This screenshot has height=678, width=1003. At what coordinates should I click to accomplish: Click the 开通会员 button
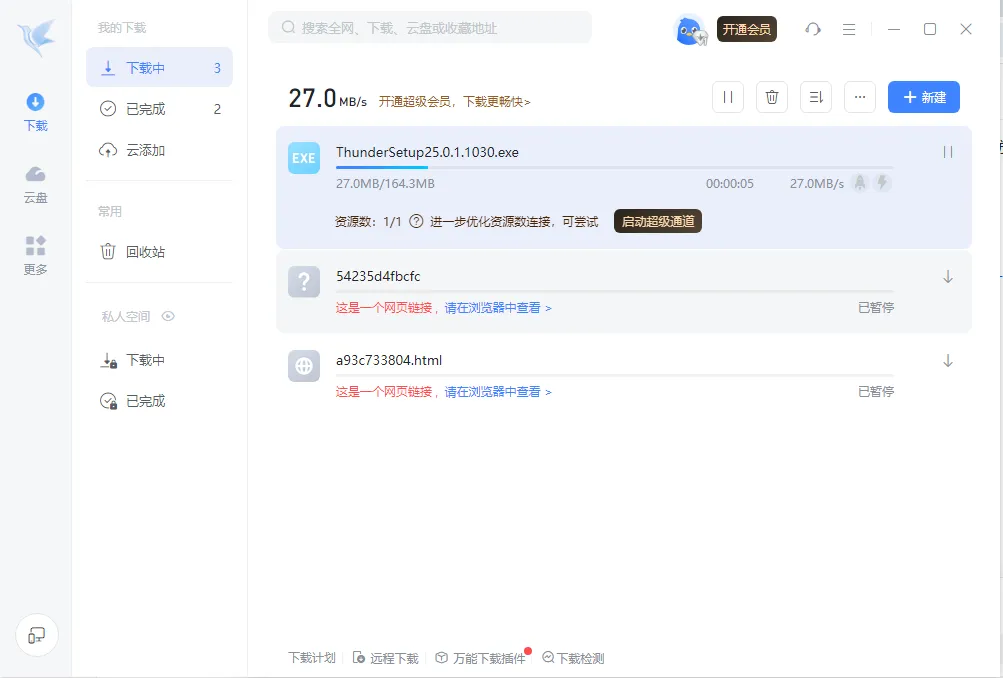(746, 29)
